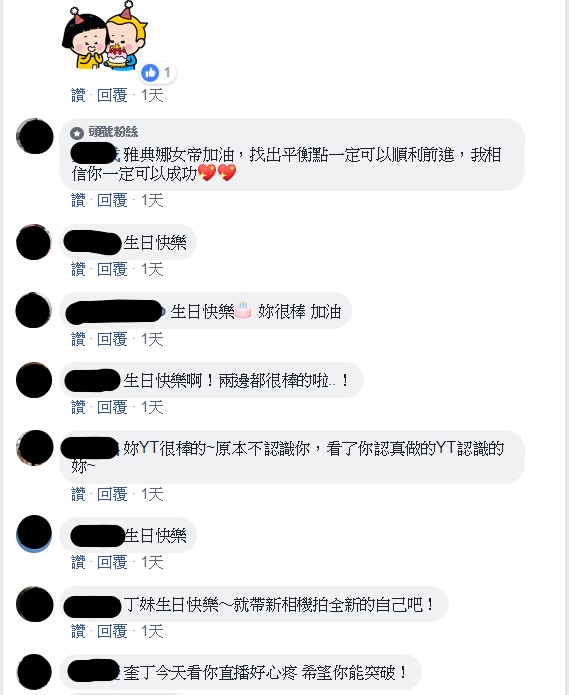Like the 妳很棒 加油 comment

coord(78,340)
